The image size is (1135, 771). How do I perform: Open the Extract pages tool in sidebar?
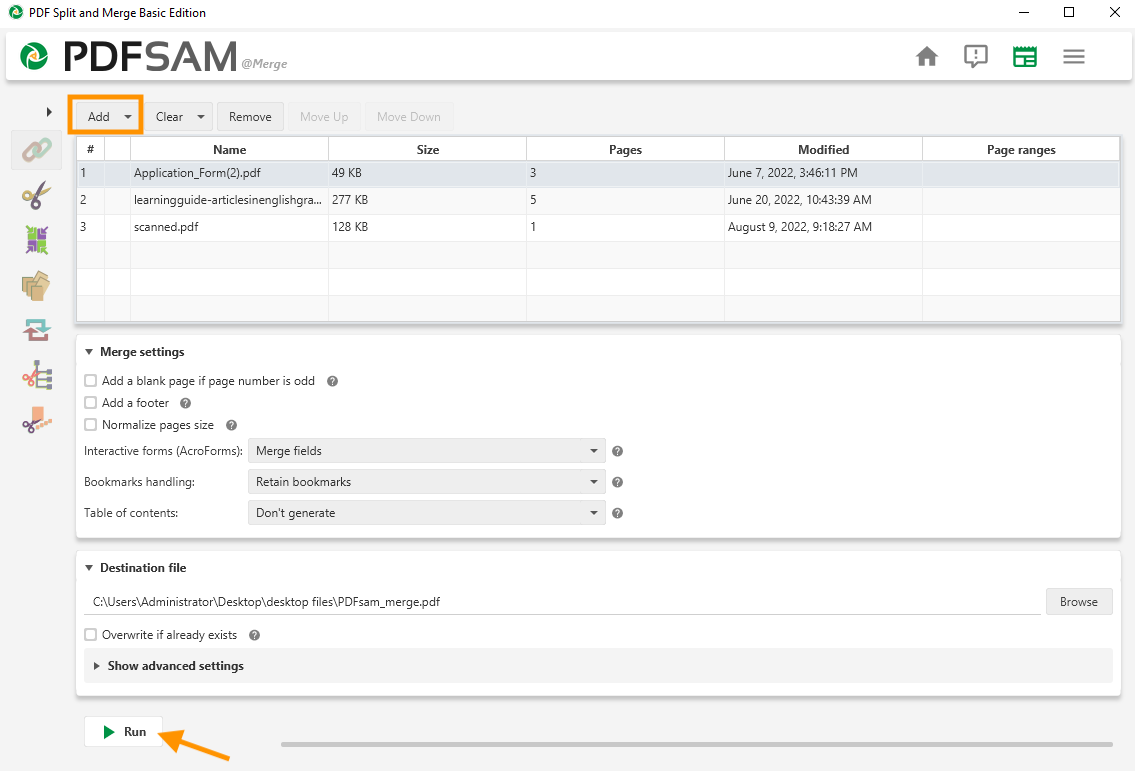(x=36, y=286)
